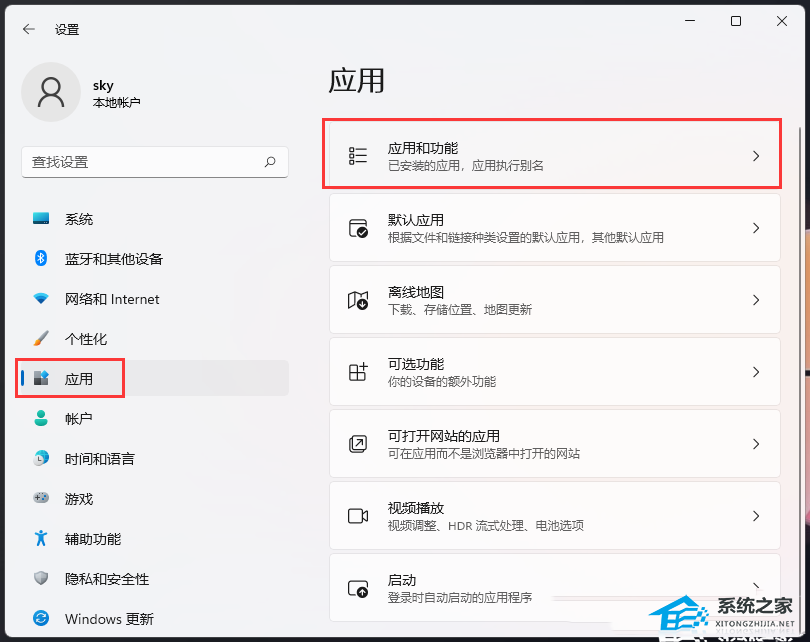Expand 应用和功能 via its chevron

click(756, 156)
